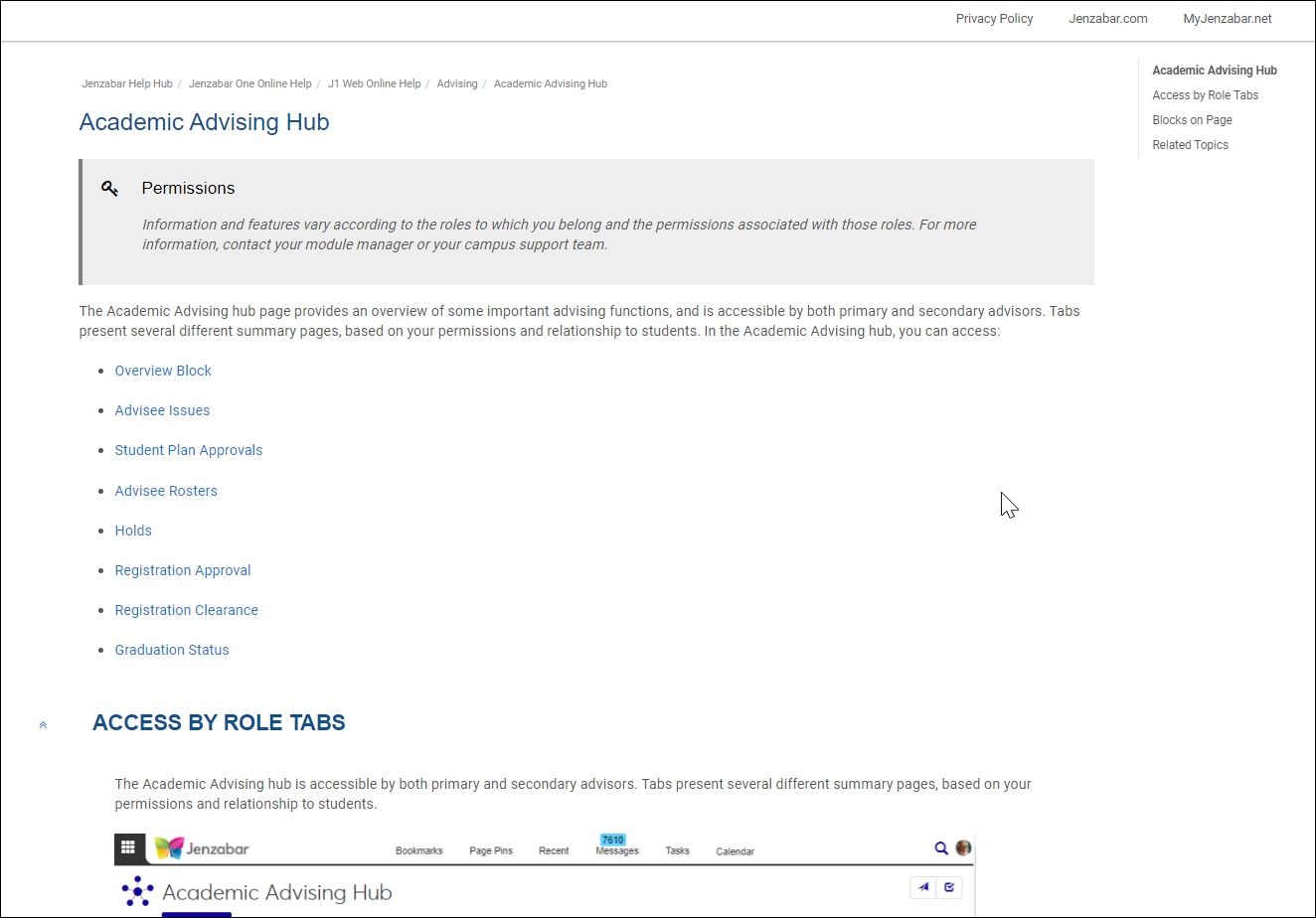Viewport: 1316px width, 918px height.
Task: Click the Academic Advising Hub molecule icon
Action: coord(137,891)
